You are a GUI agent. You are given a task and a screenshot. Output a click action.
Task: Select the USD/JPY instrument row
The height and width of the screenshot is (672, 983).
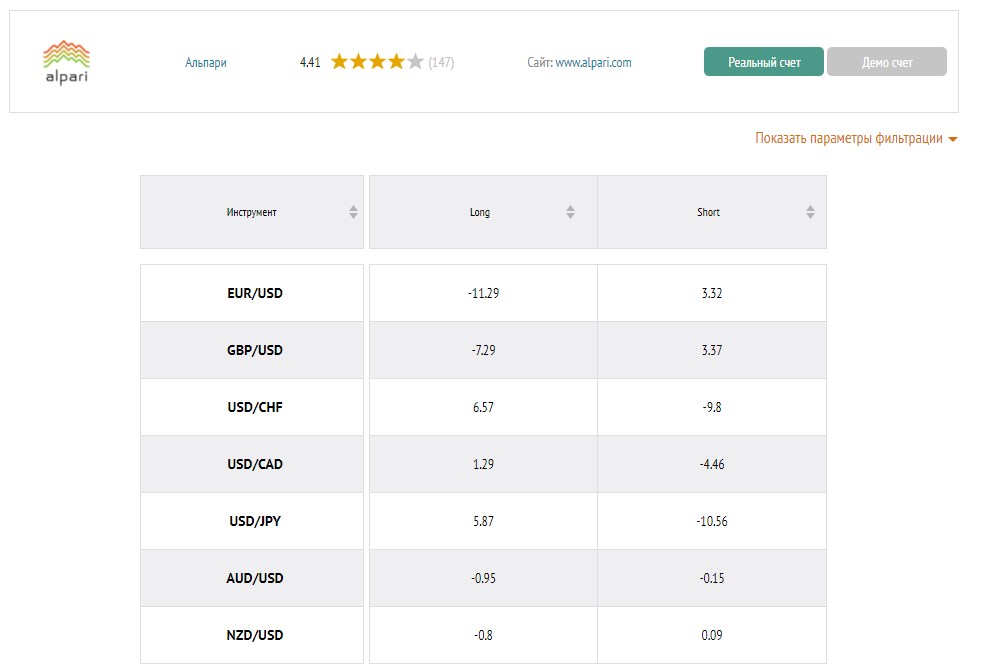click(x=255, y=521)
